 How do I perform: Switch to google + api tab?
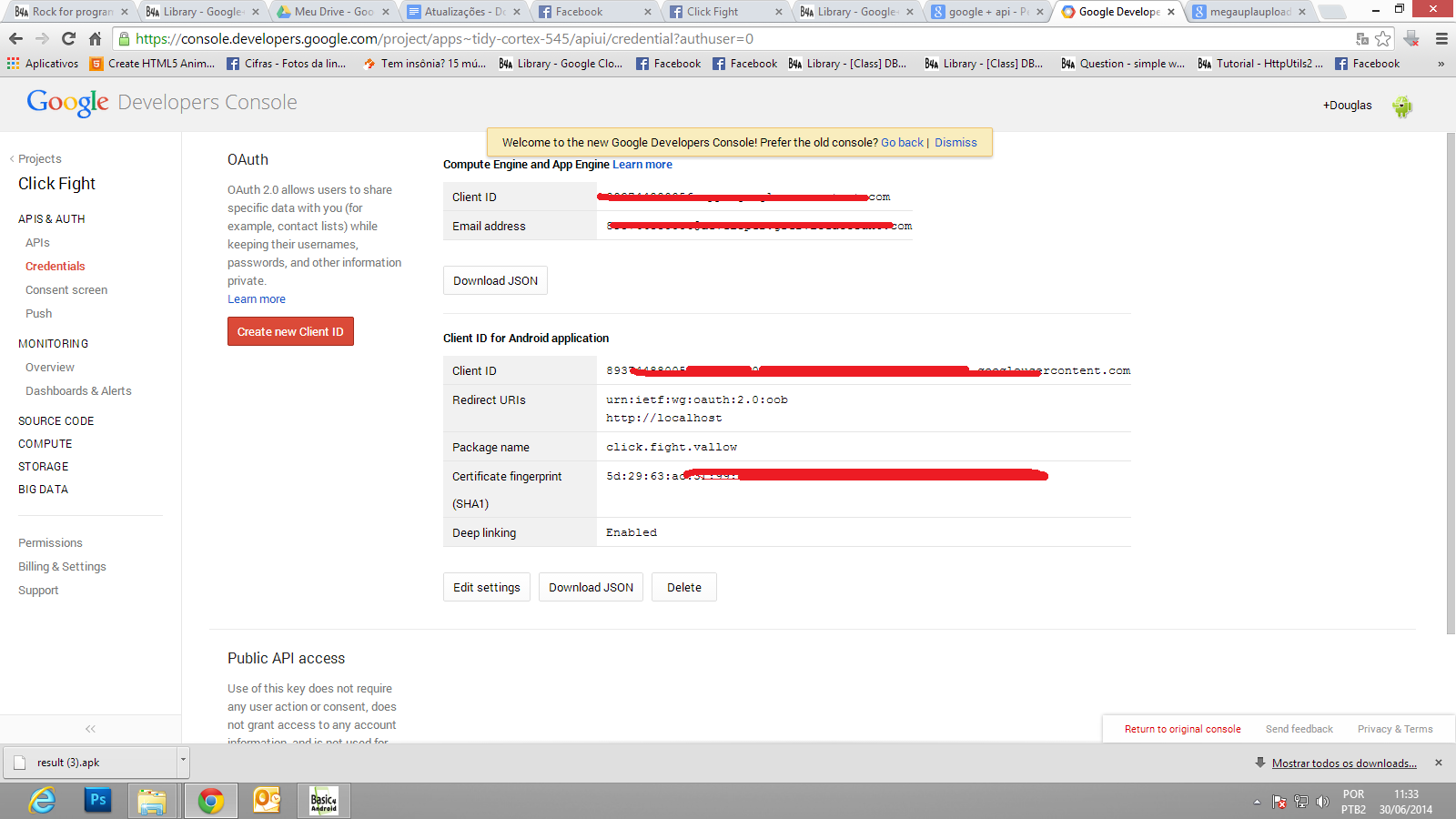[987, 12]
